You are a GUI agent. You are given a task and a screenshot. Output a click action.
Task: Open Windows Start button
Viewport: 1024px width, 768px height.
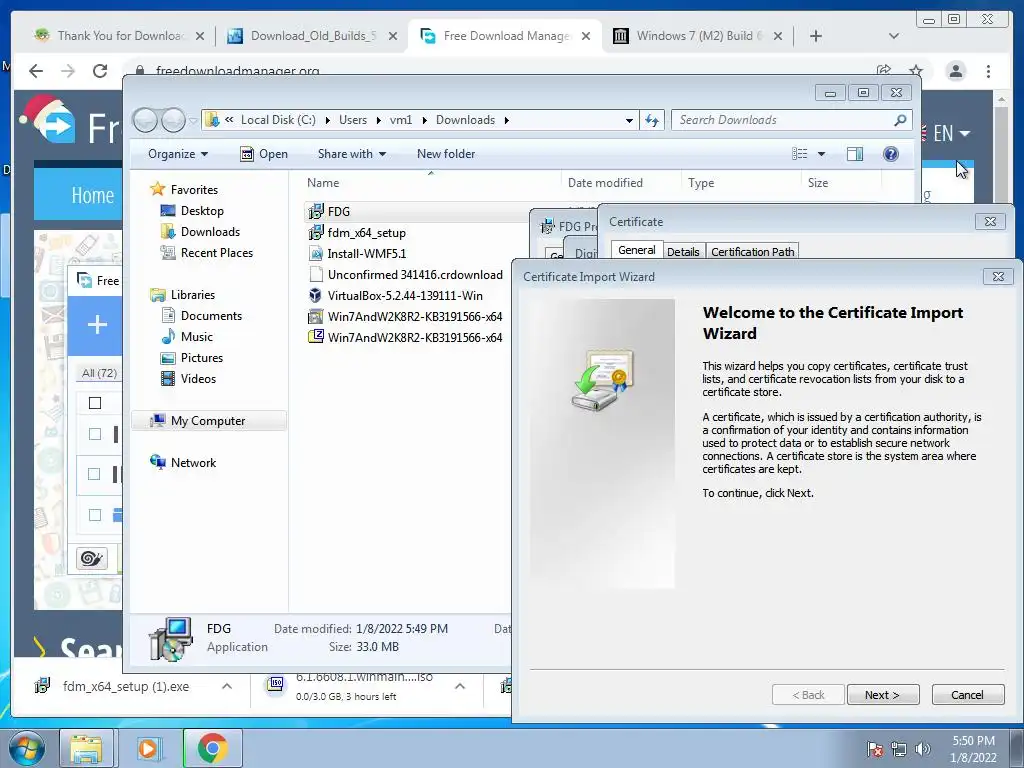tap(27, 748)
